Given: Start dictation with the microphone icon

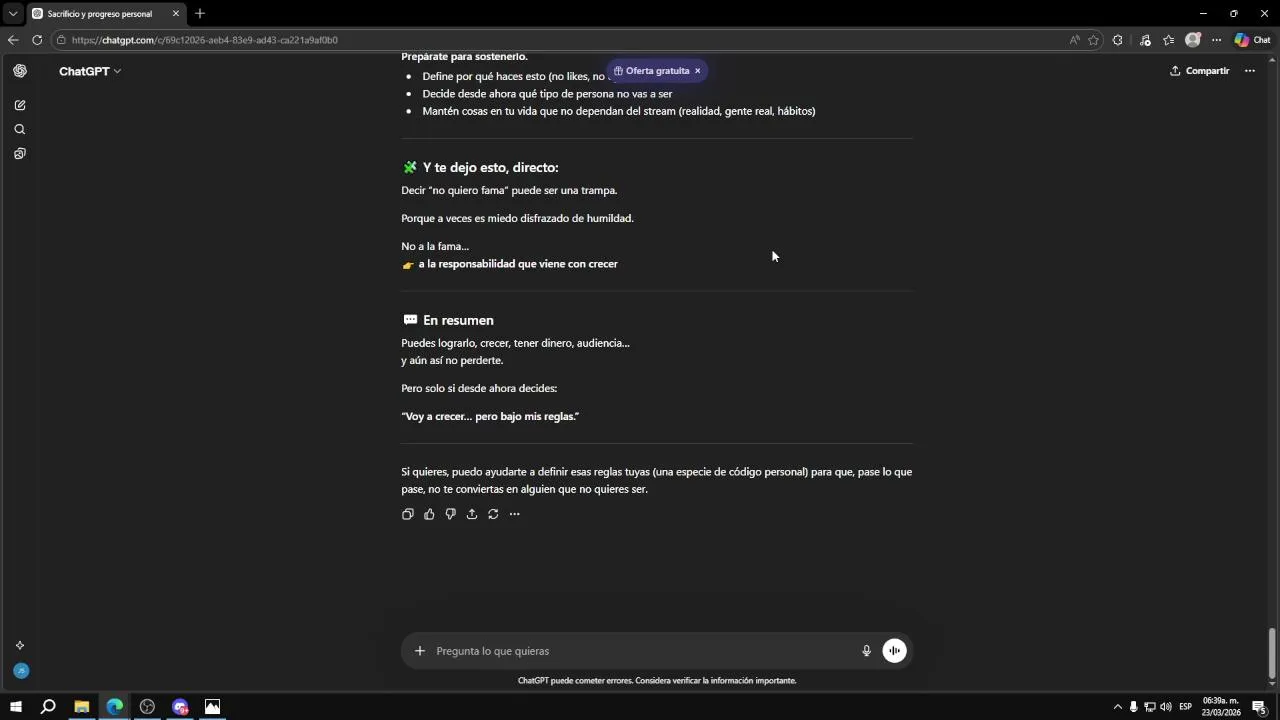Looking at the screenshot, I should coord(867,651).
